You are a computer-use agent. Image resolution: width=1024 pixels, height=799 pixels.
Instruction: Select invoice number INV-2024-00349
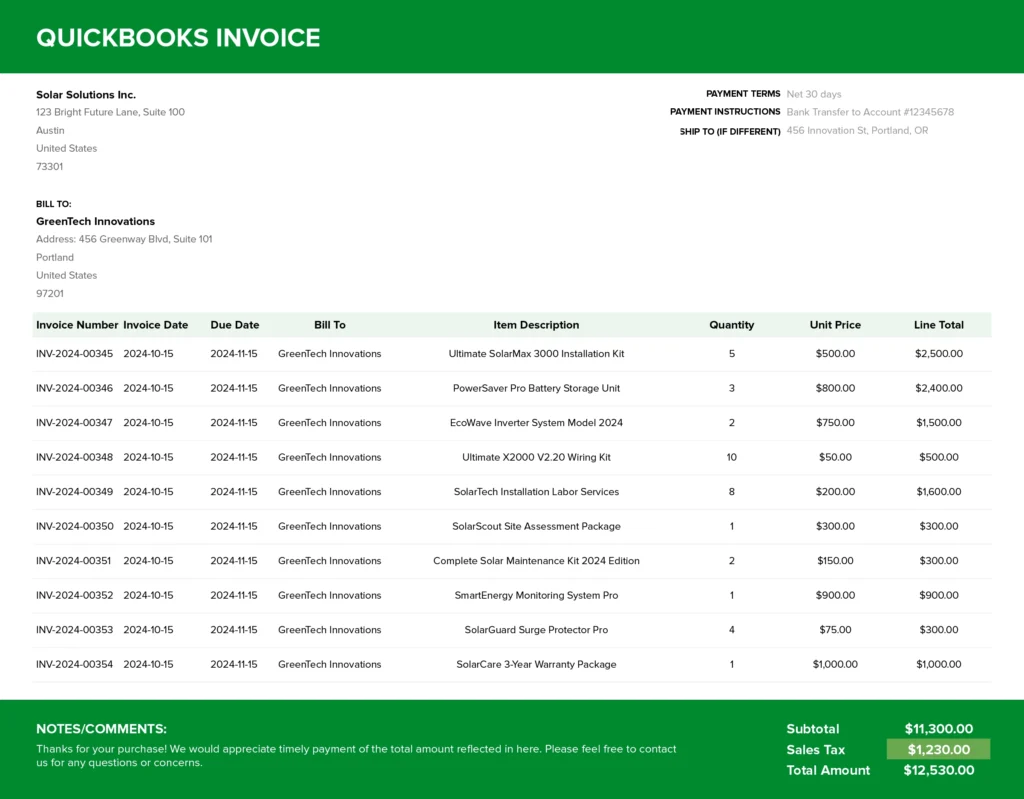click(x=74, y=492)
